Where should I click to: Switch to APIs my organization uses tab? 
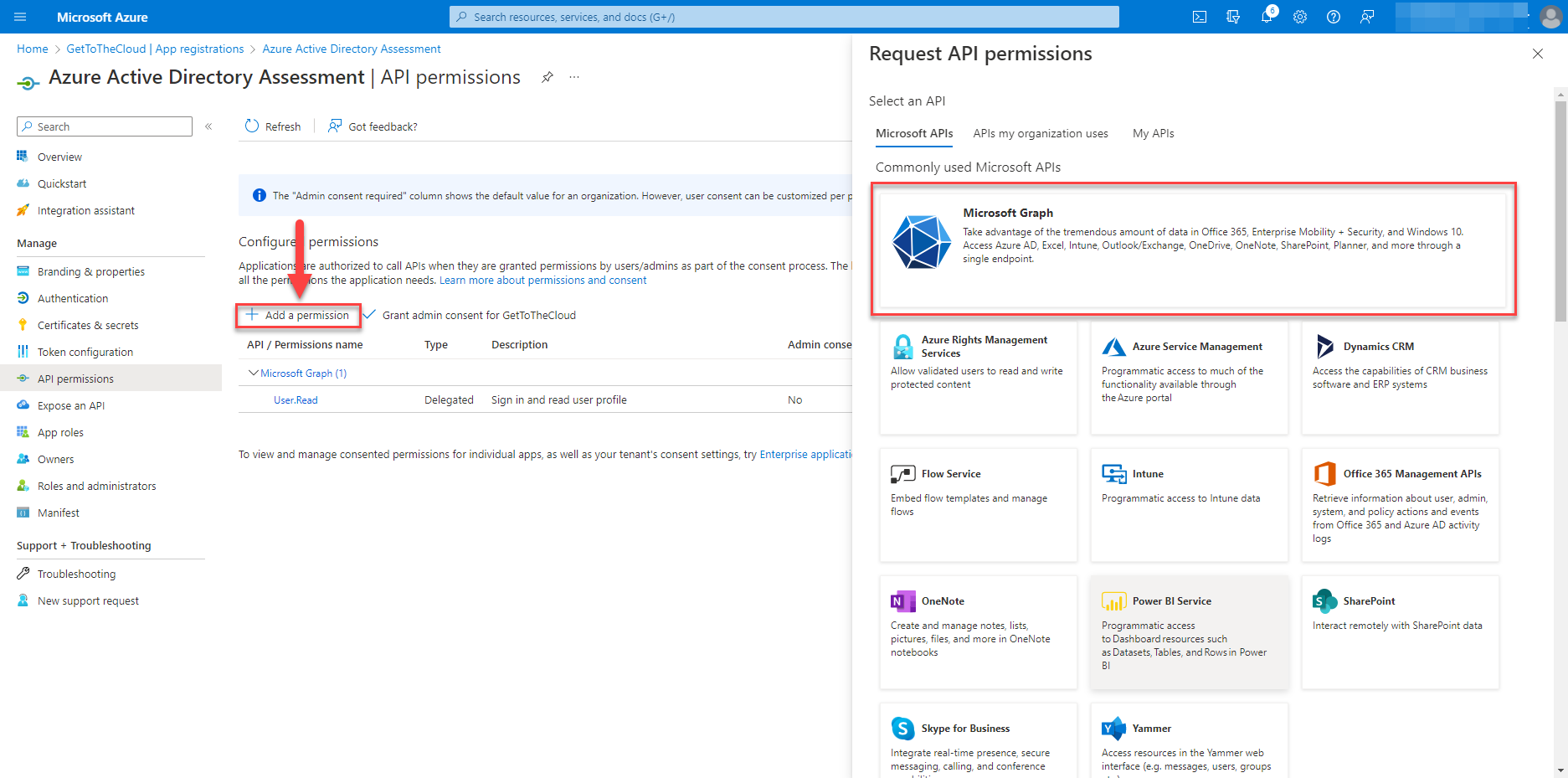[1040, 133]
